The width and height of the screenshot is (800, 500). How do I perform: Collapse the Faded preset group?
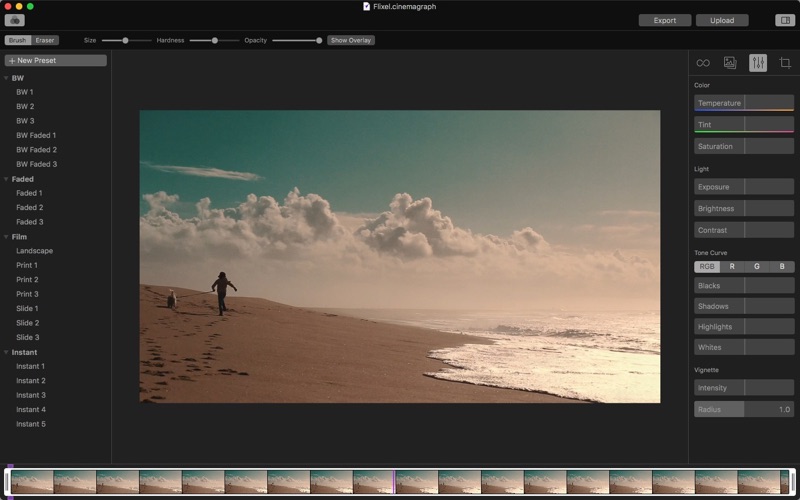click(6, 179)
